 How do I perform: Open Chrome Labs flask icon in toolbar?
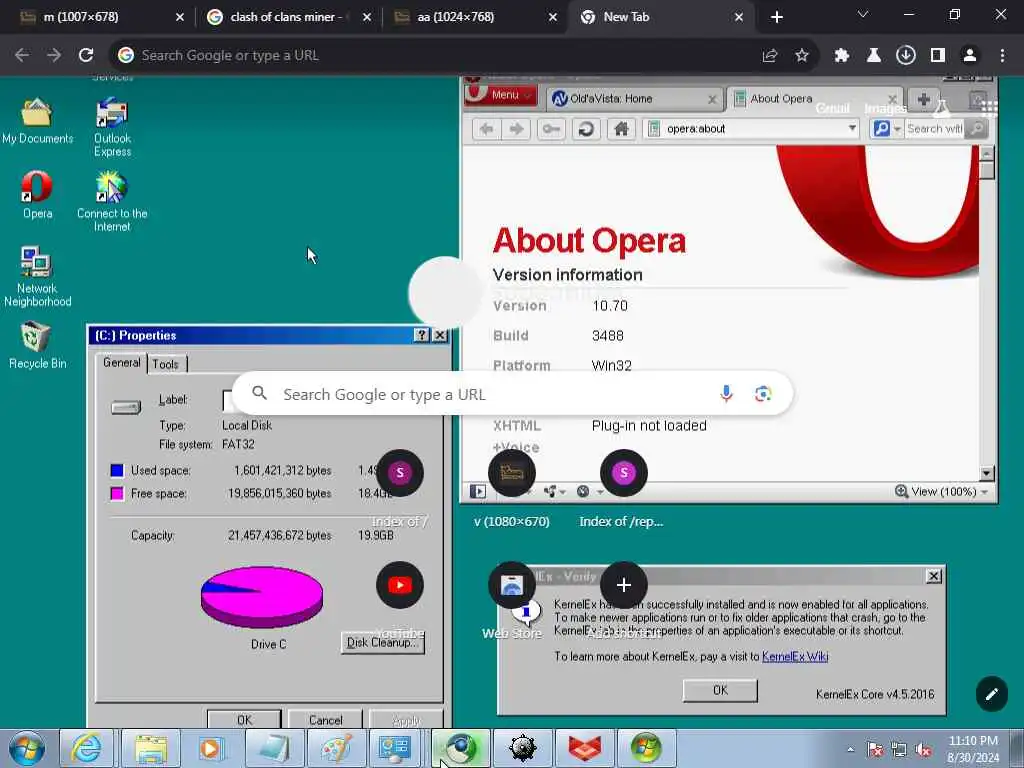click(874, 56)
